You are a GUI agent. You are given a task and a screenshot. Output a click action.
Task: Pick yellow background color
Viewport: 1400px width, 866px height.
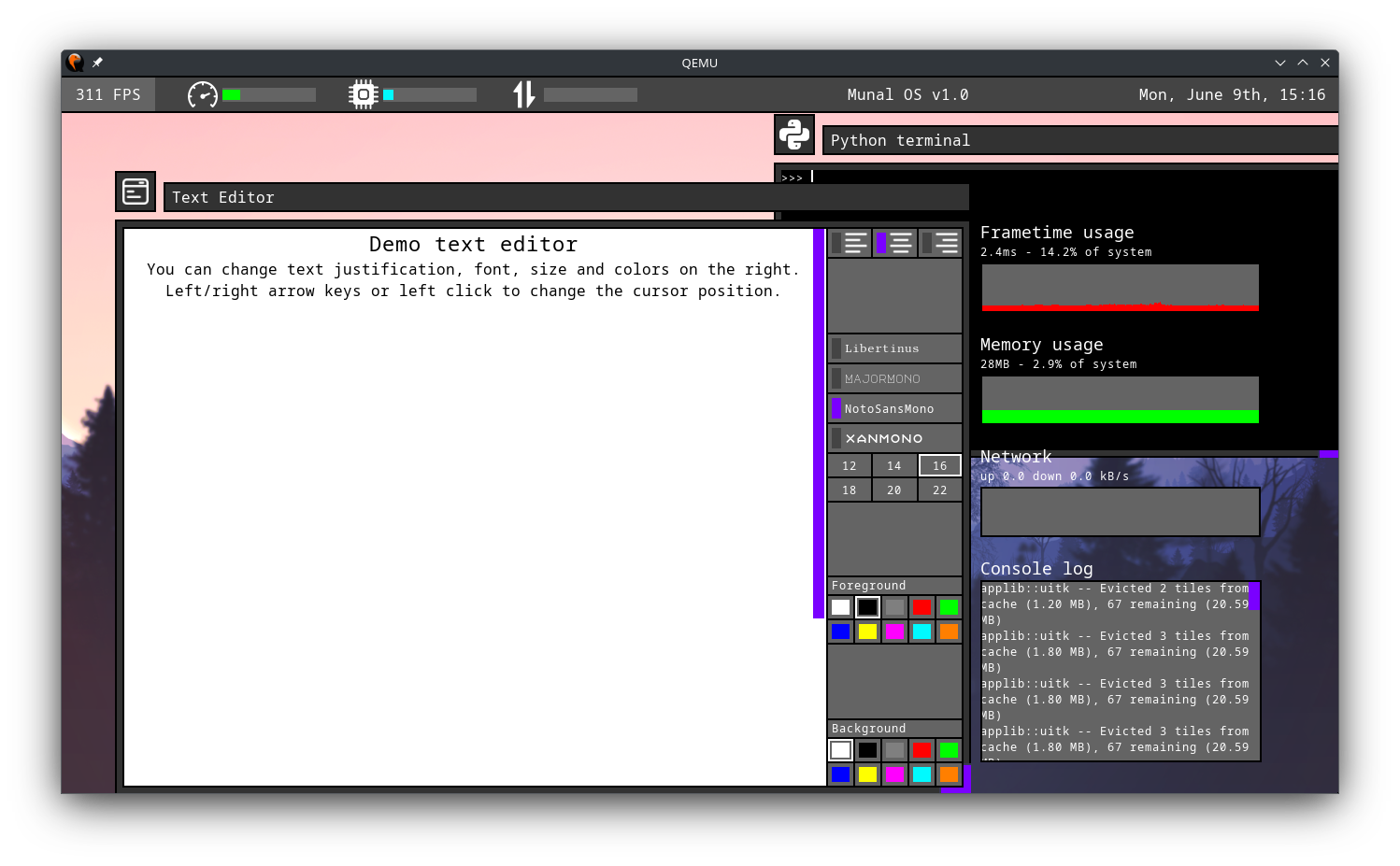(x=868, y=774)
